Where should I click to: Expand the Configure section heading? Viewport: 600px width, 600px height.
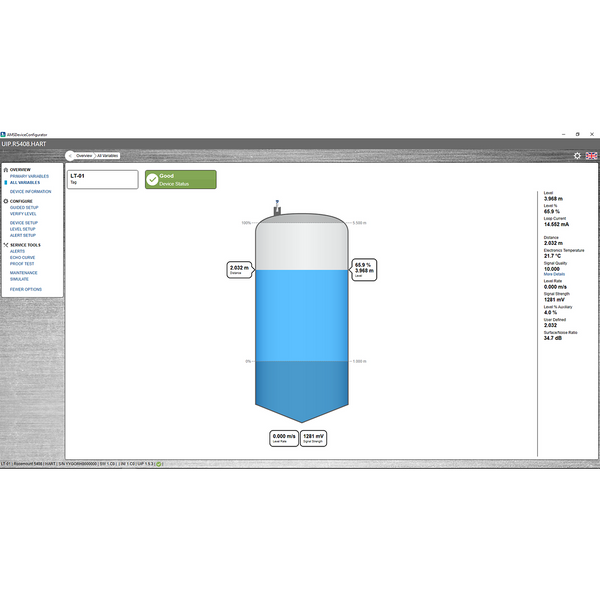pyautogui.click(x=22, y=201)
